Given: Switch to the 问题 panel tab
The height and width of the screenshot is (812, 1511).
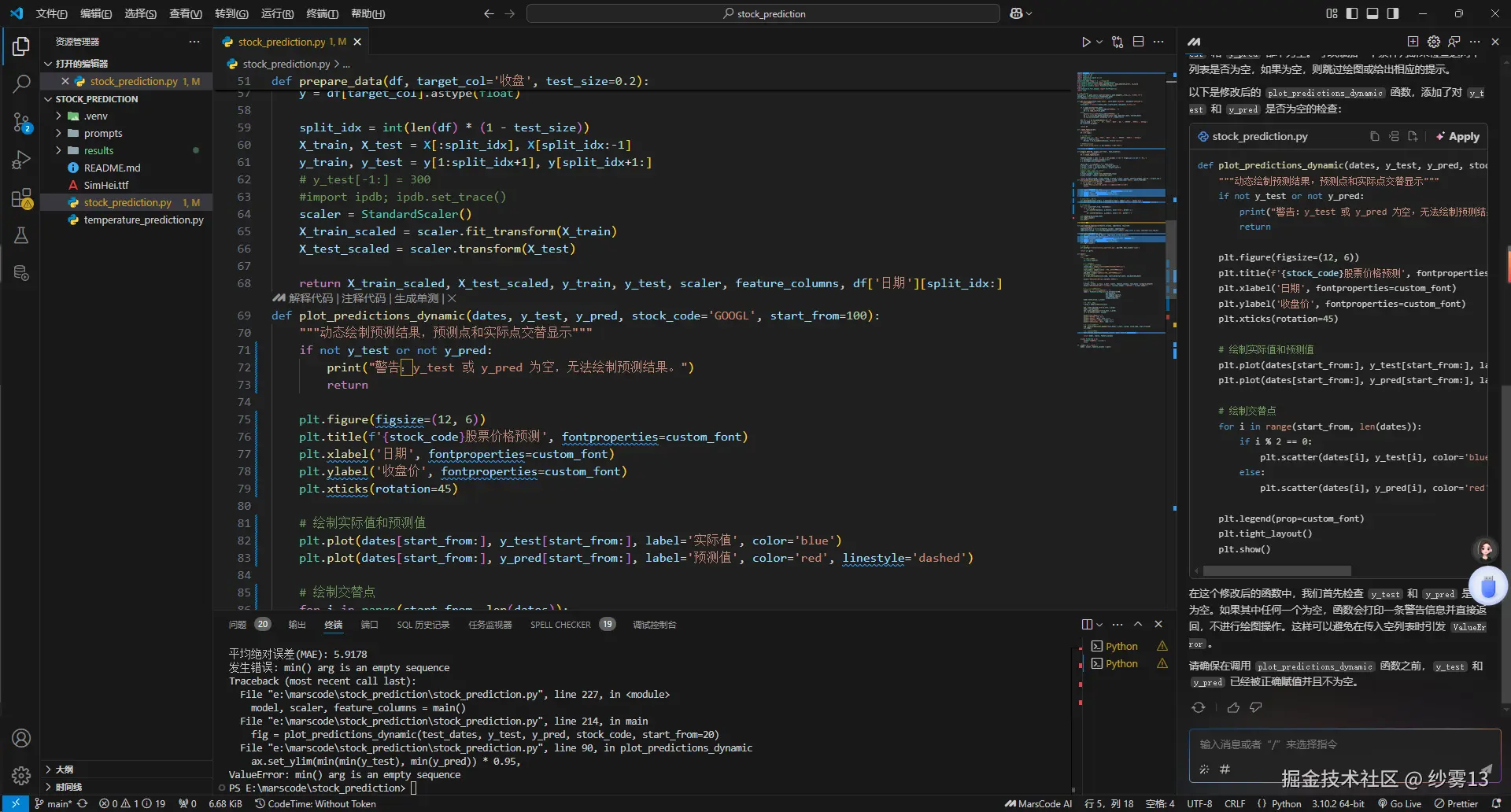Looking at the screenshot, I should 238,625.
